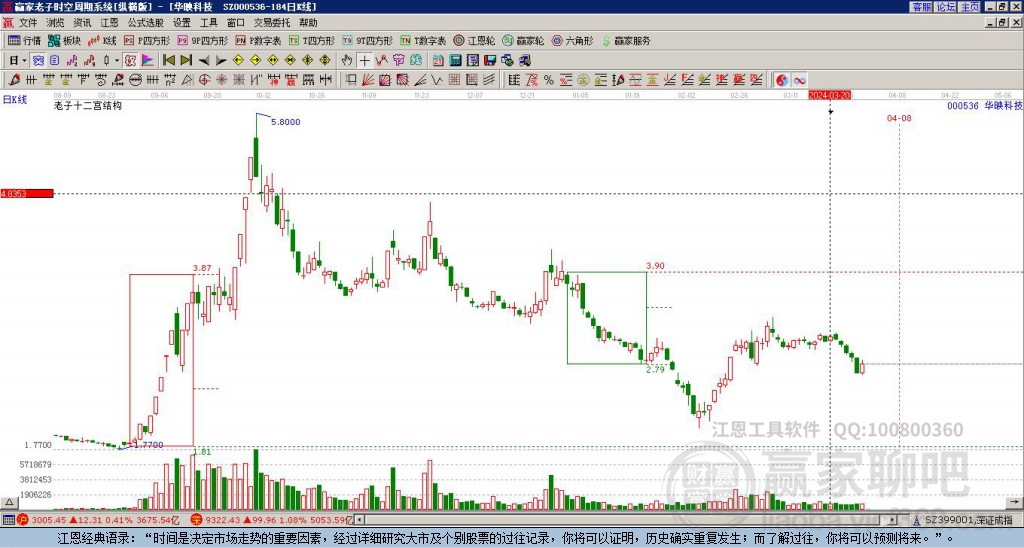Select the red pencil drawing tool
Image resolution: width=1024 pixels, height=548 pixels.
(13, 80)
